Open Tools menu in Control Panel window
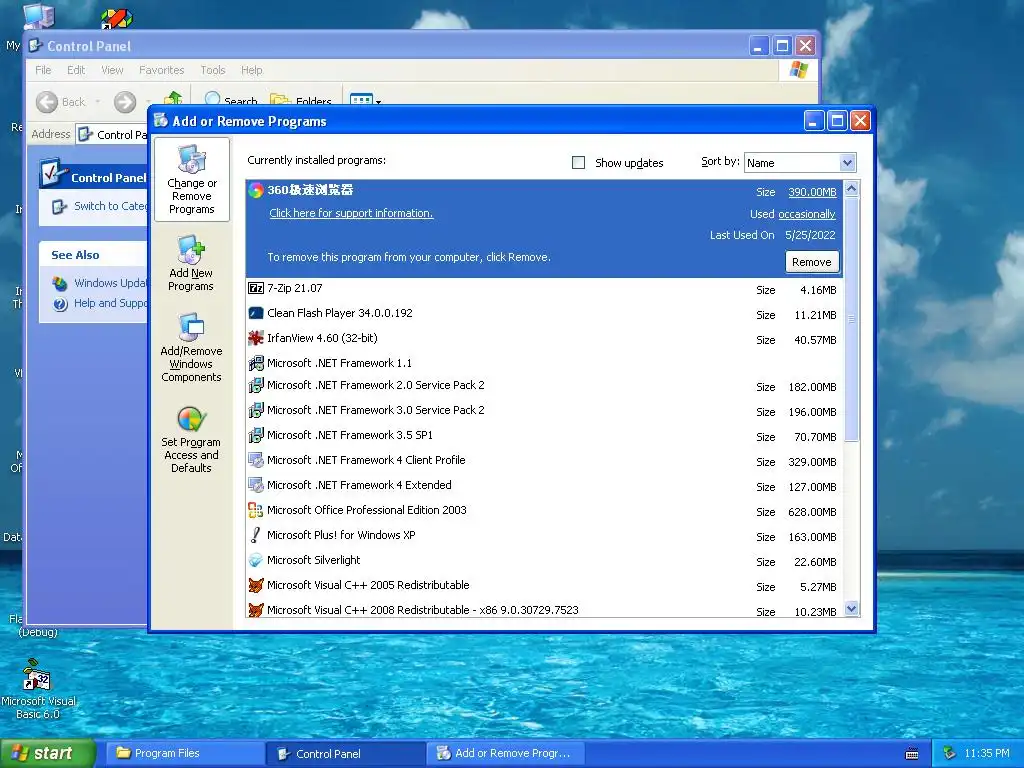Viewport: 1024px width, 768px height. tap(213, 70)
